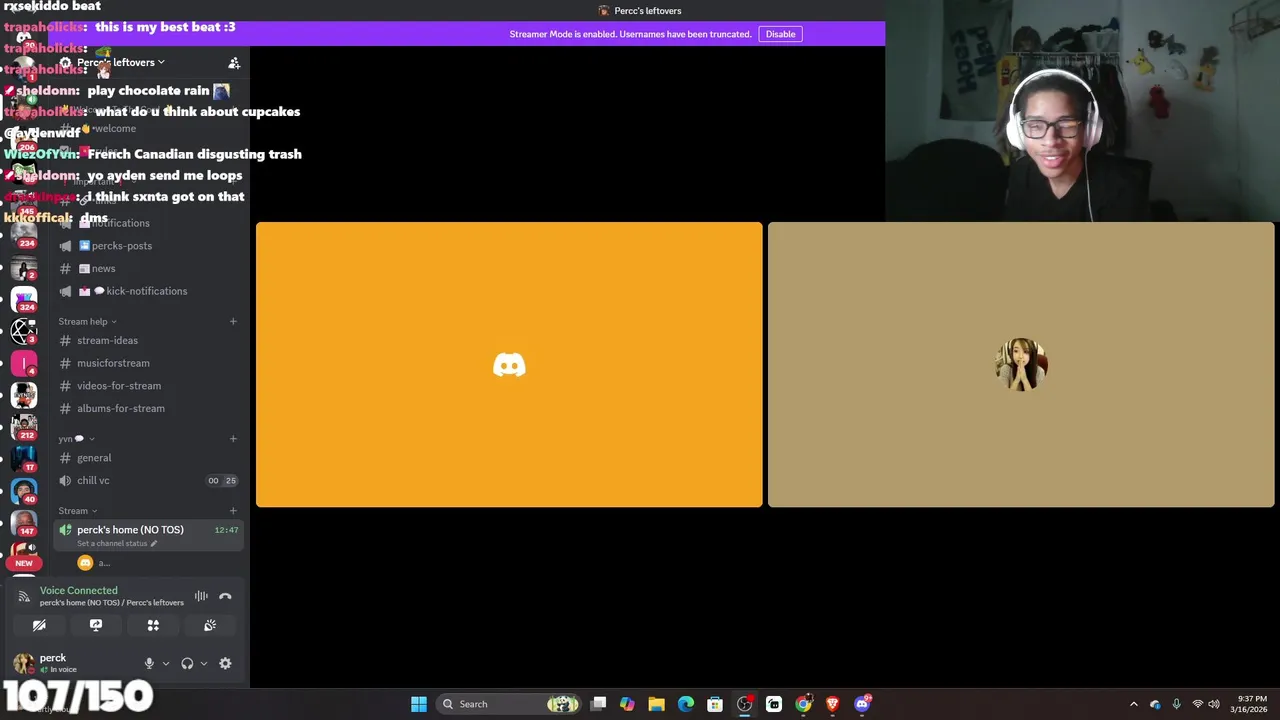1280x720 pixels.
Task: Invite people icon beside server name
Action: point(234,63)
